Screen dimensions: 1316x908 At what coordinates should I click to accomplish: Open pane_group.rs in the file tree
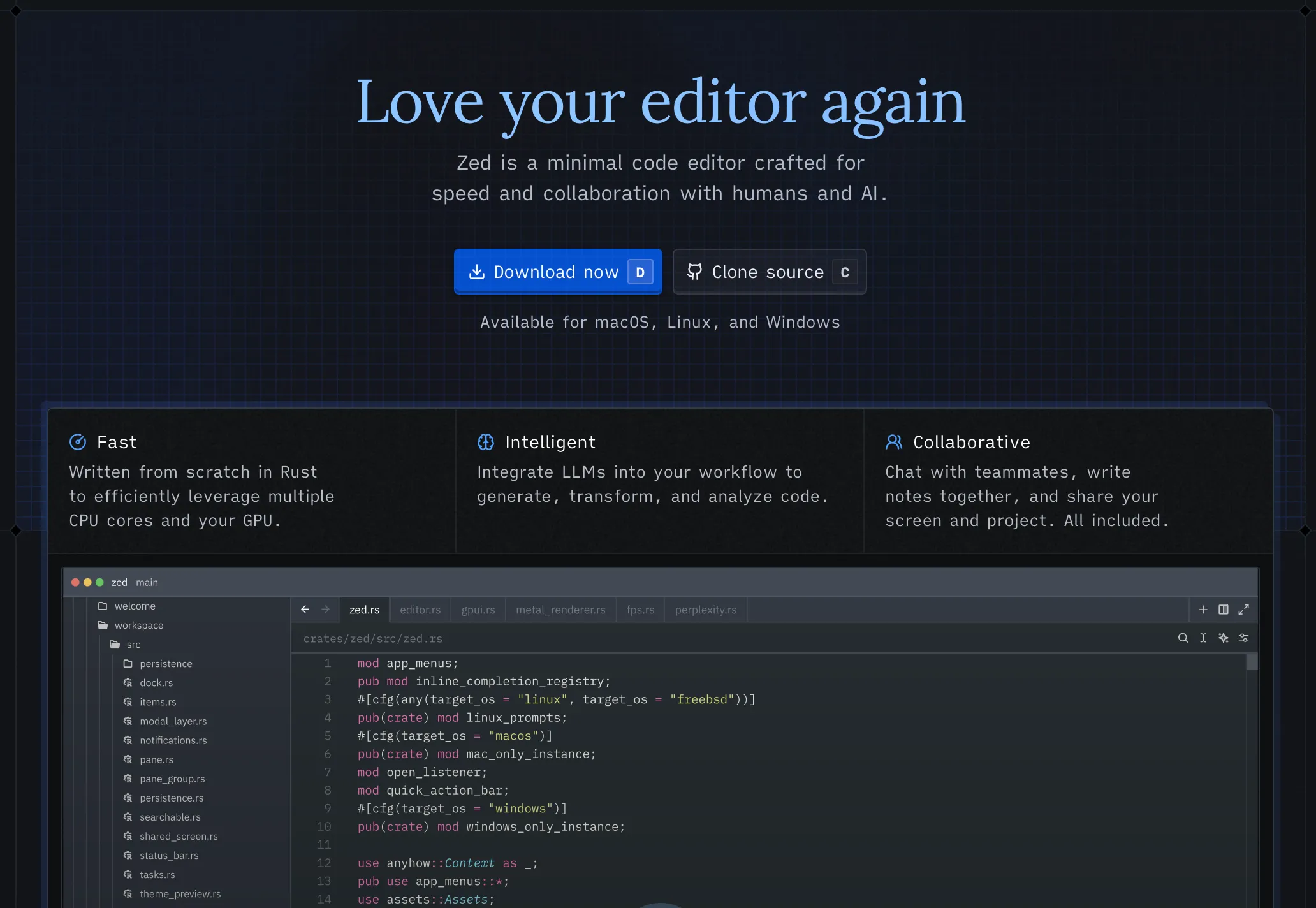172,779
